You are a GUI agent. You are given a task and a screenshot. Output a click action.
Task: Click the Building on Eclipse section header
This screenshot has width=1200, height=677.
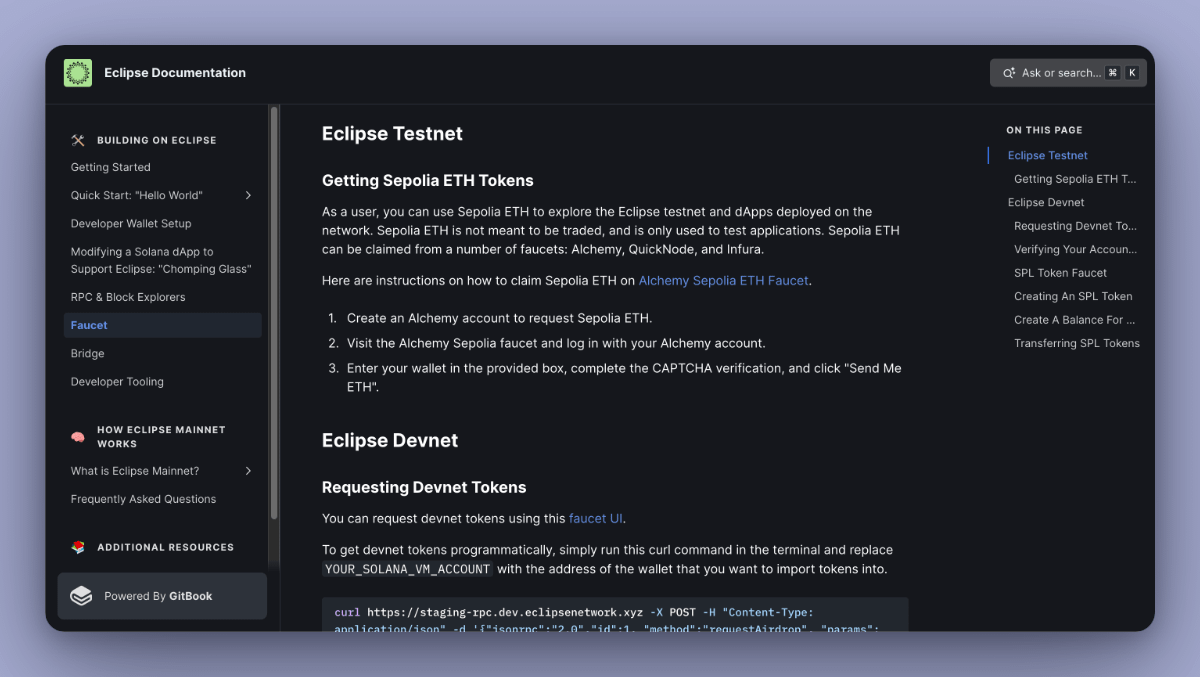point(157,140)
